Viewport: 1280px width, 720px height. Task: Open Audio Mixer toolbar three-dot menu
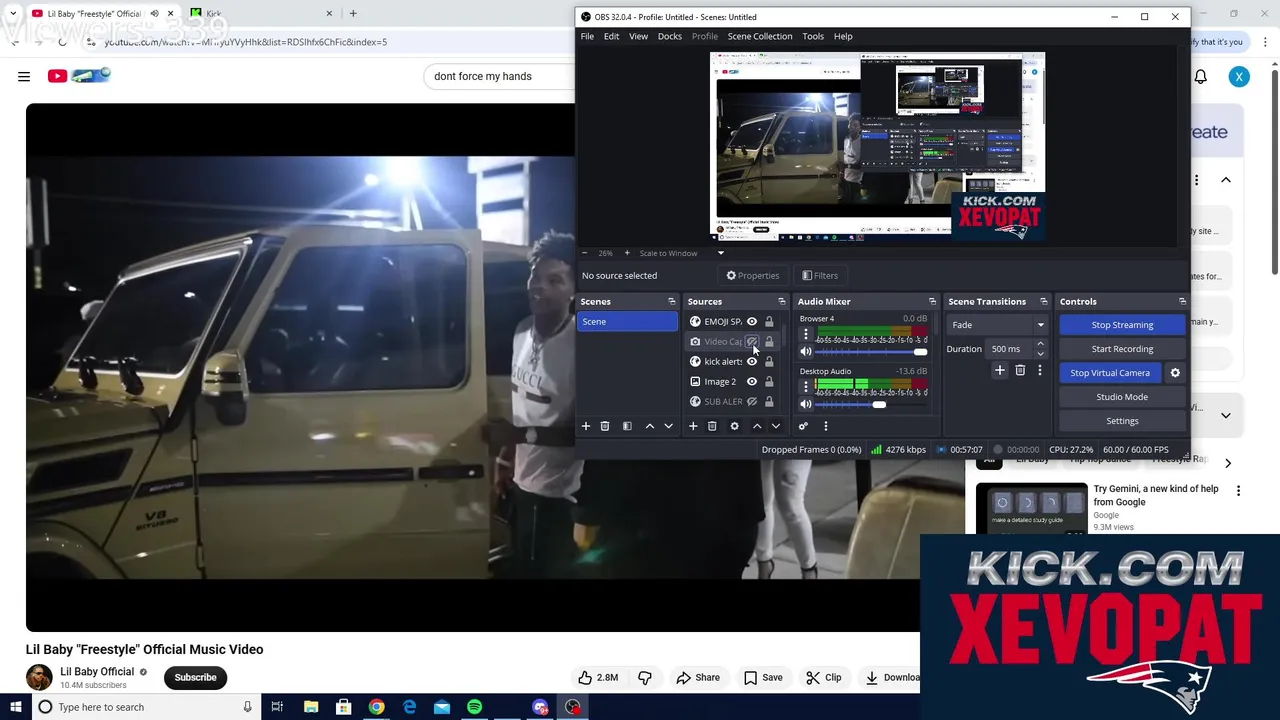(826, 426)
